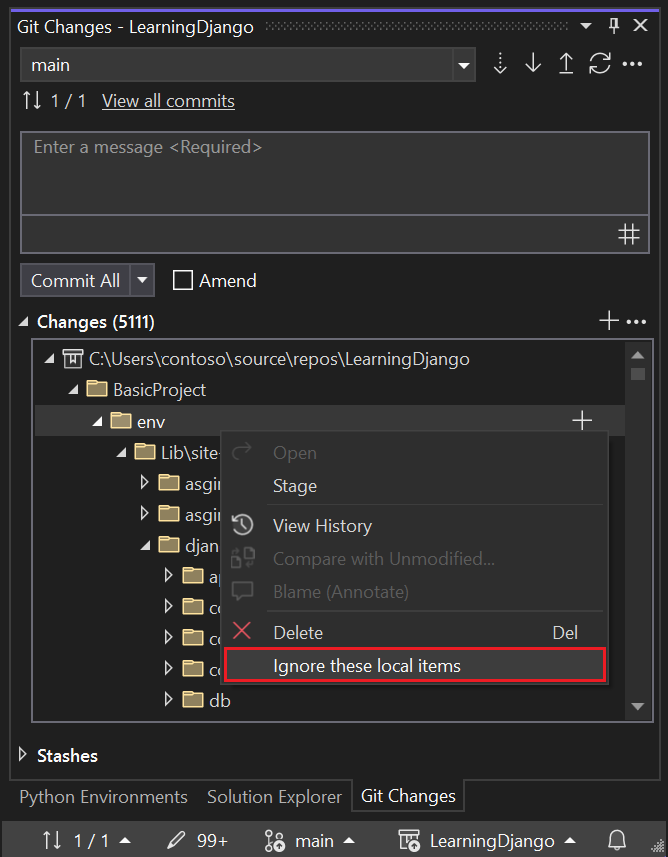Open the Git Changes window options arrow
668x857 pixels.
tap(586, 26)
